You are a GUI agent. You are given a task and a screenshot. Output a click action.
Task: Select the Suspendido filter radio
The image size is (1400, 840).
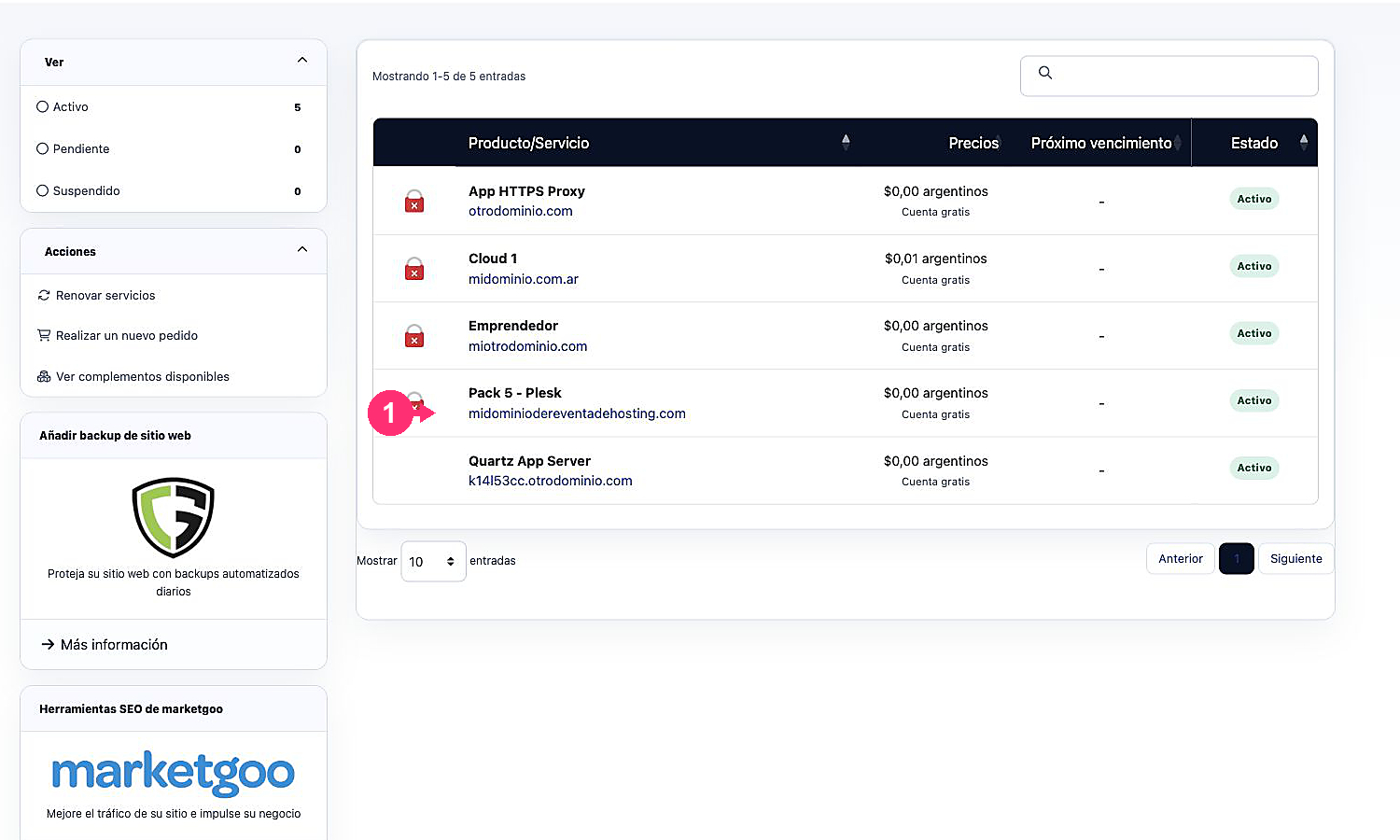coord(42,190)
